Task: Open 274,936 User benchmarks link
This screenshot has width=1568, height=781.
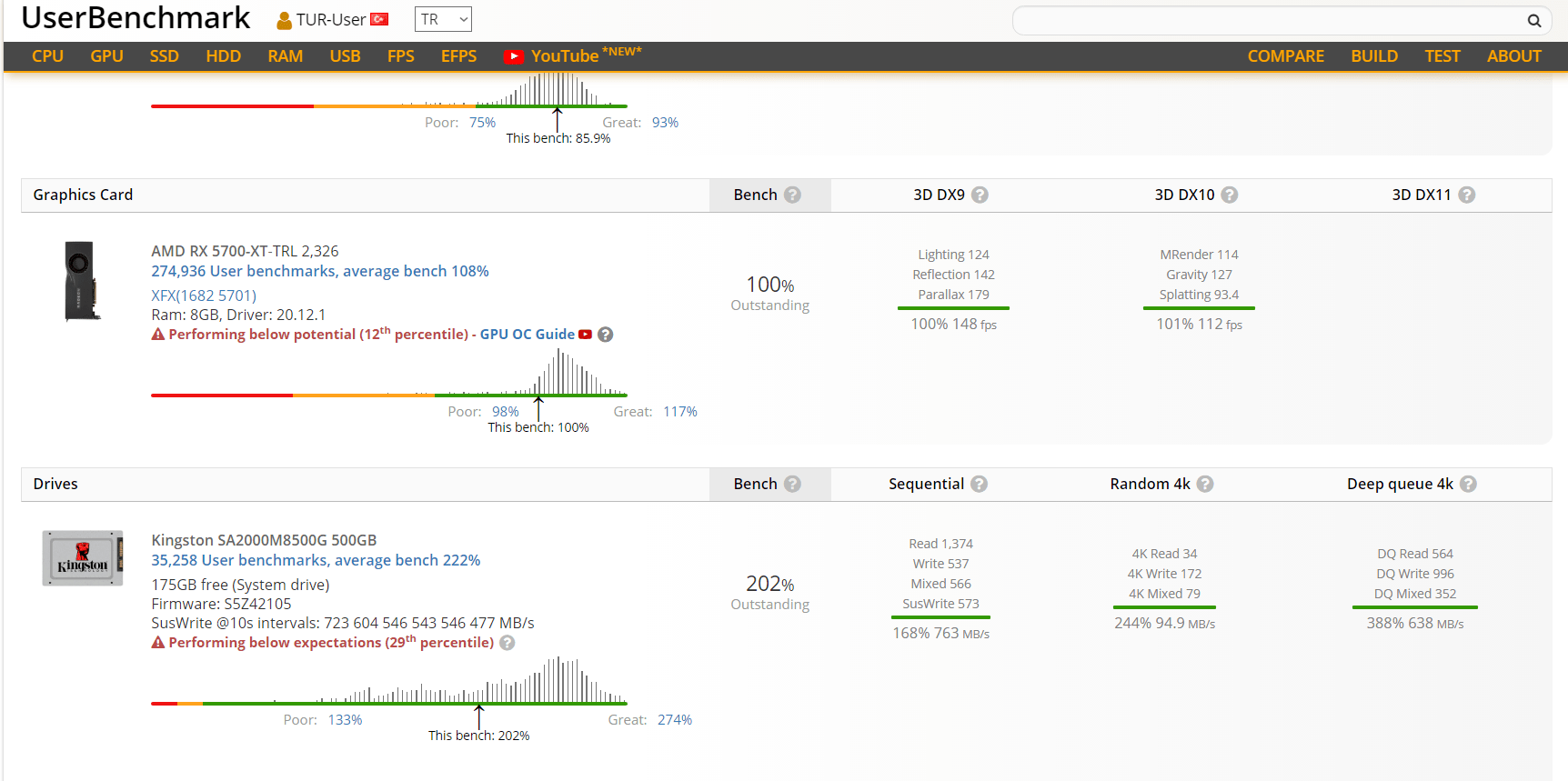Action: (320, 271)
